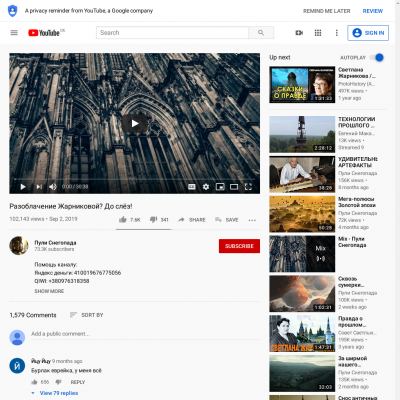Click the ТЕХНОЛОГИИ ПРОШЛОГО video title

click(357, 122)
